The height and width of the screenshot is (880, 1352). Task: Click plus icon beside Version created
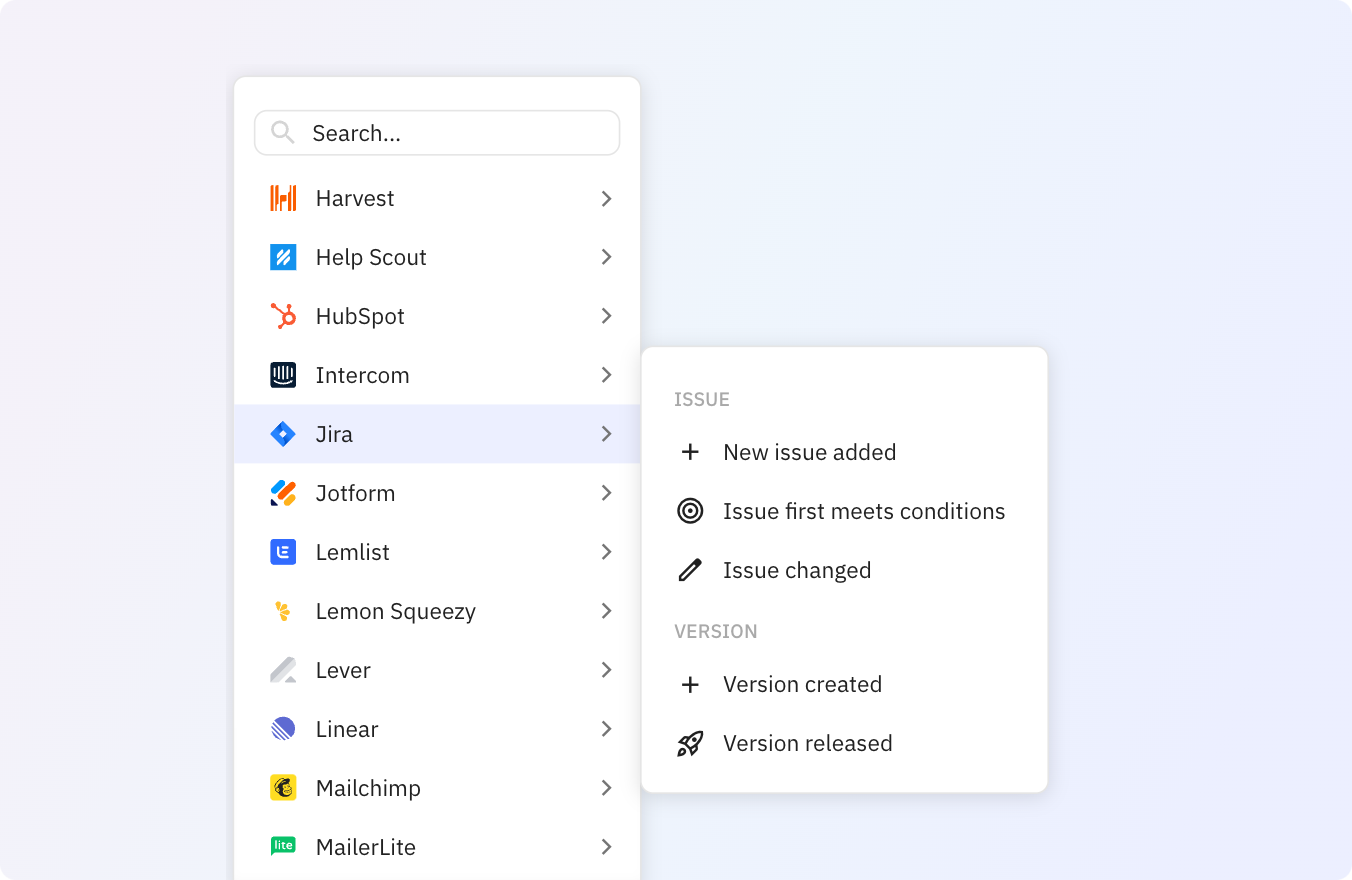pyautogui.click(x=690, y=684)
